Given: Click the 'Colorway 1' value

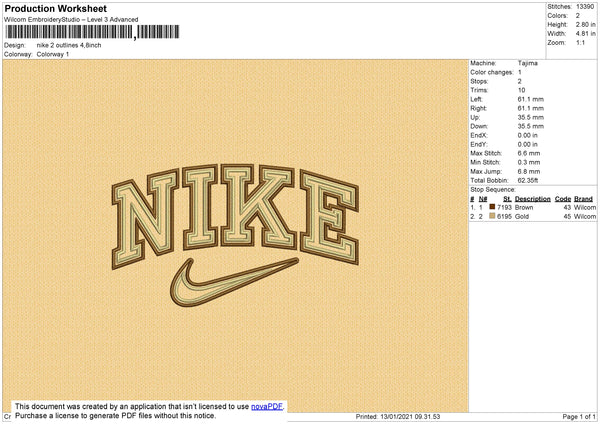Looking at the screenshot, I should point(53,54).
